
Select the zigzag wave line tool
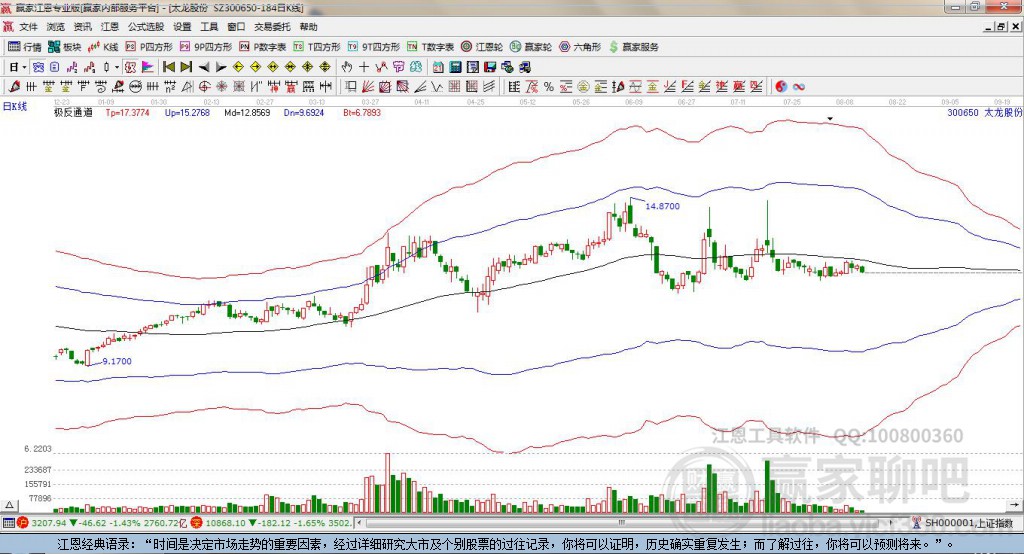(436, 86)
